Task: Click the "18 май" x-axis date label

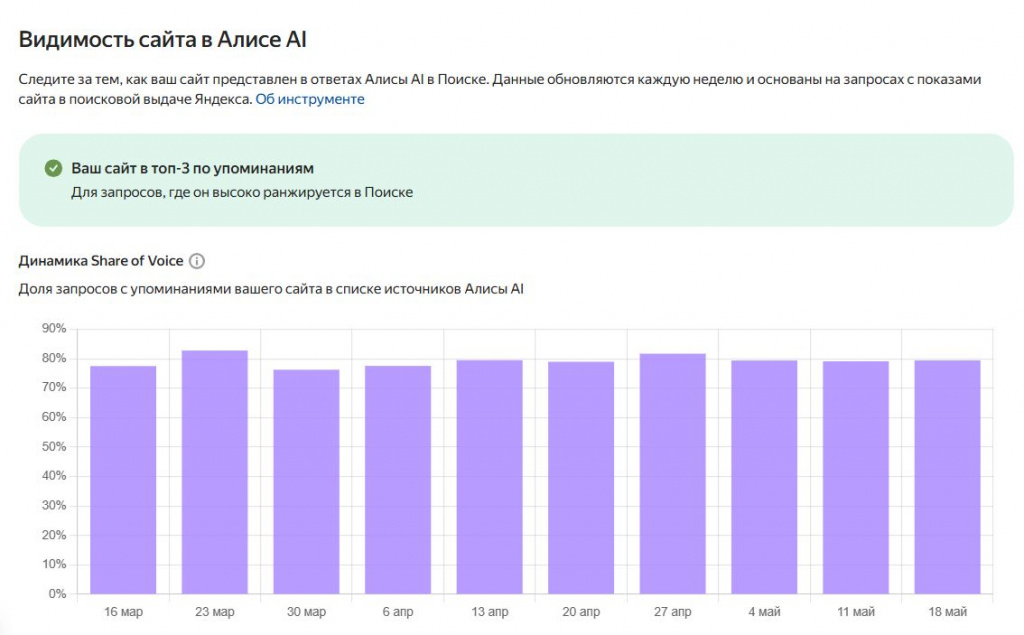Action: coord(948,612)
